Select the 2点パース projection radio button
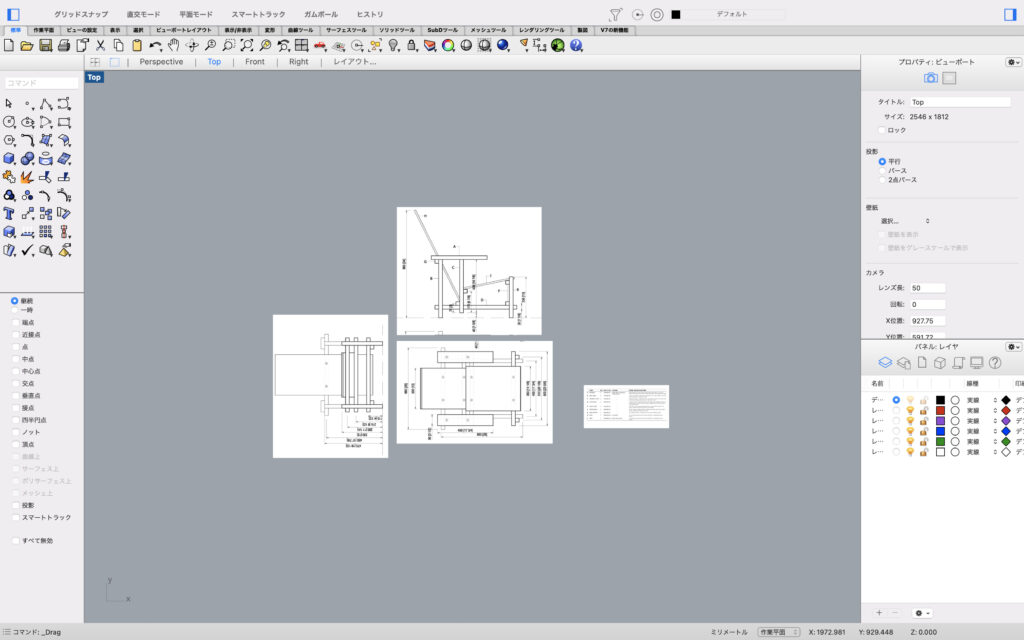This screenshot has width=1024, height=640. (x=882, y=180)
